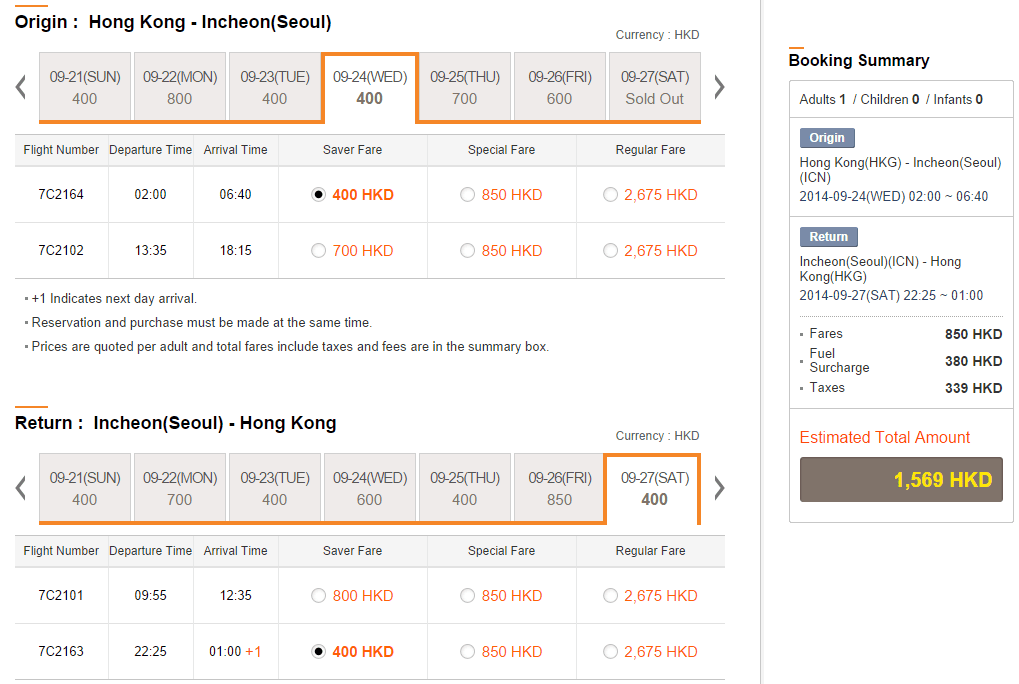Switch return date to 09-23(TUE)

[x=275, y=488]
